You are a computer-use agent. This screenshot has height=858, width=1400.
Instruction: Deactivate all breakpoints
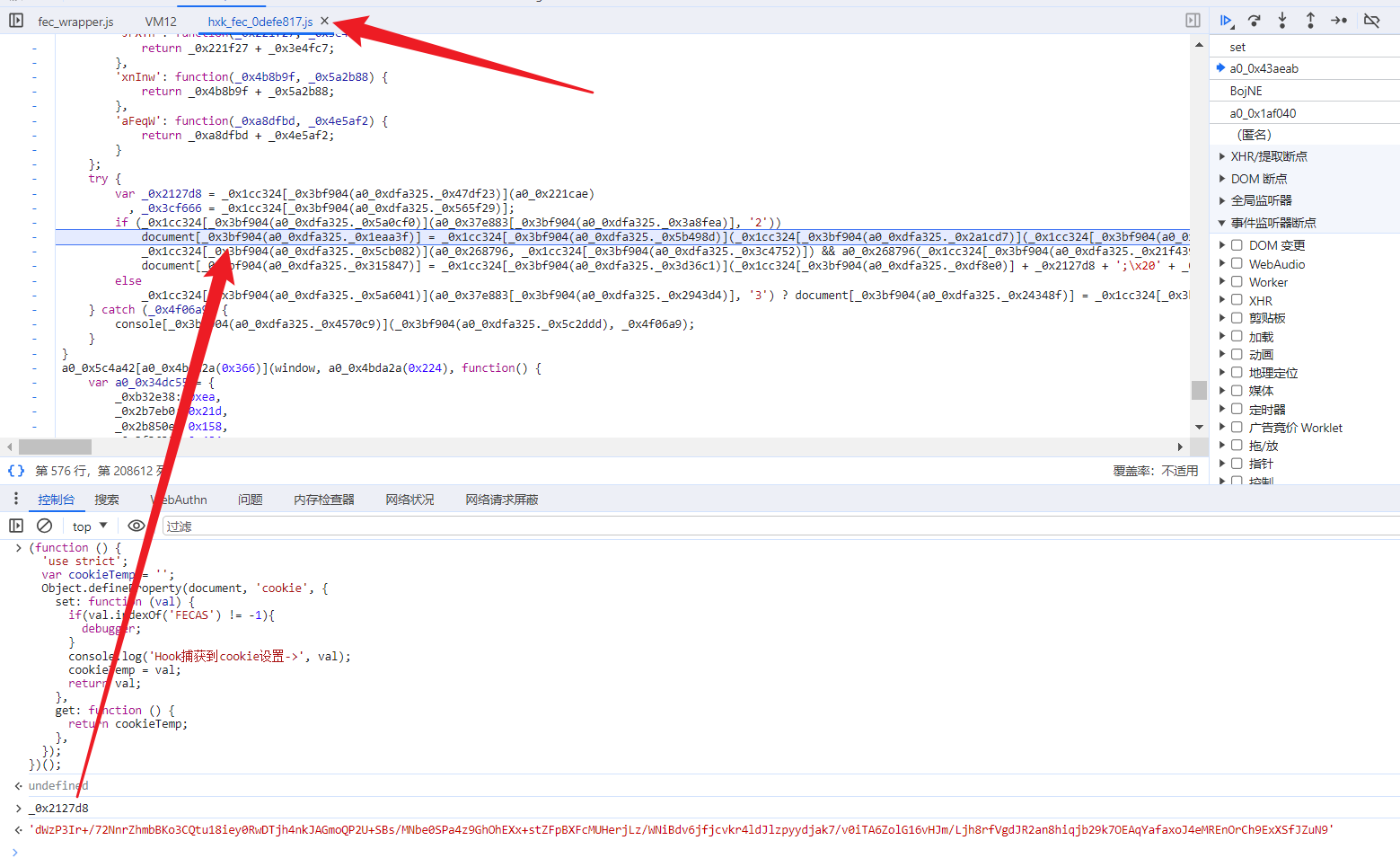(1371, 20)
